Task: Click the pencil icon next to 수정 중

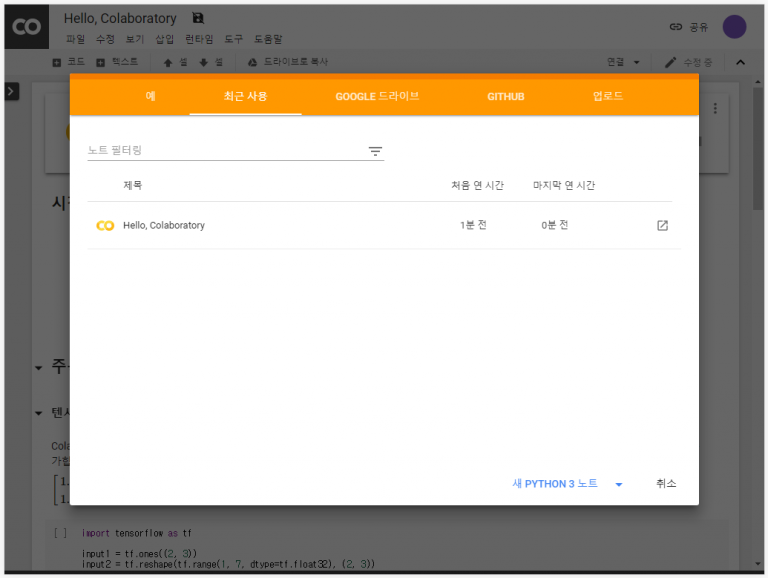Action: tap(671, 62)
